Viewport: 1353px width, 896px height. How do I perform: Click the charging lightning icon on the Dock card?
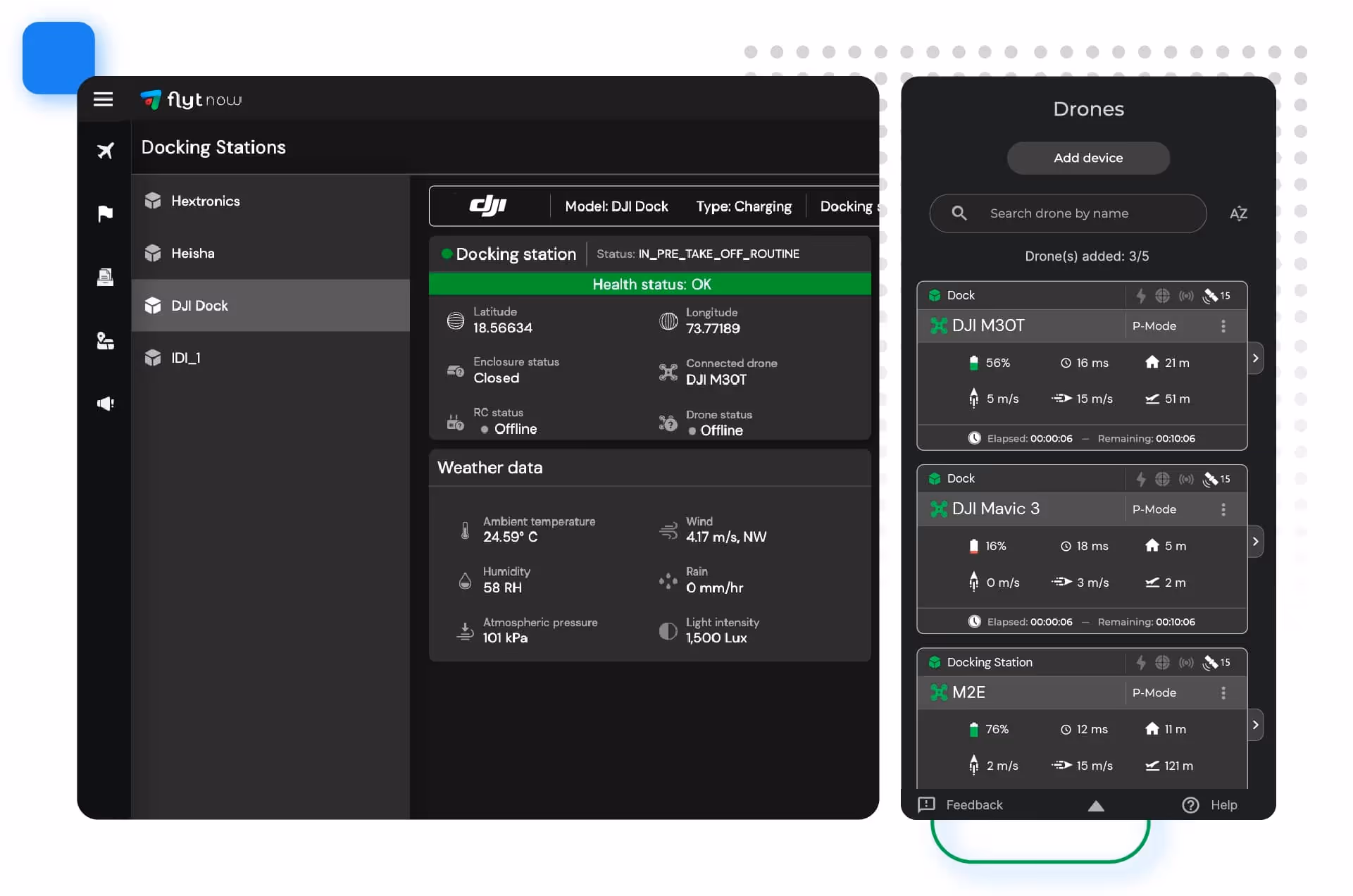point(1141,296)
